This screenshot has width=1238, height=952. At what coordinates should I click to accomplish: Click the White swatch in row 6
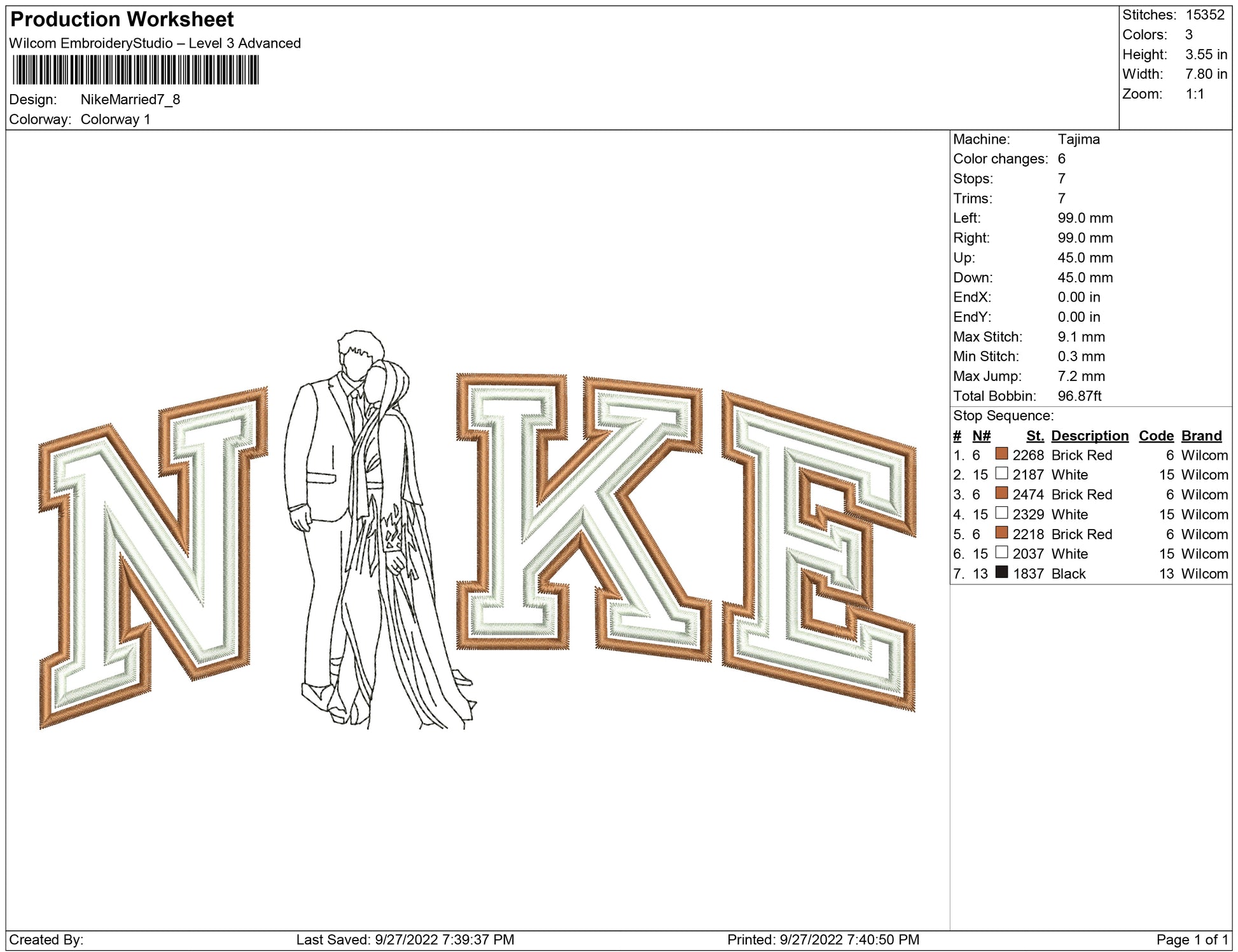1001,552
